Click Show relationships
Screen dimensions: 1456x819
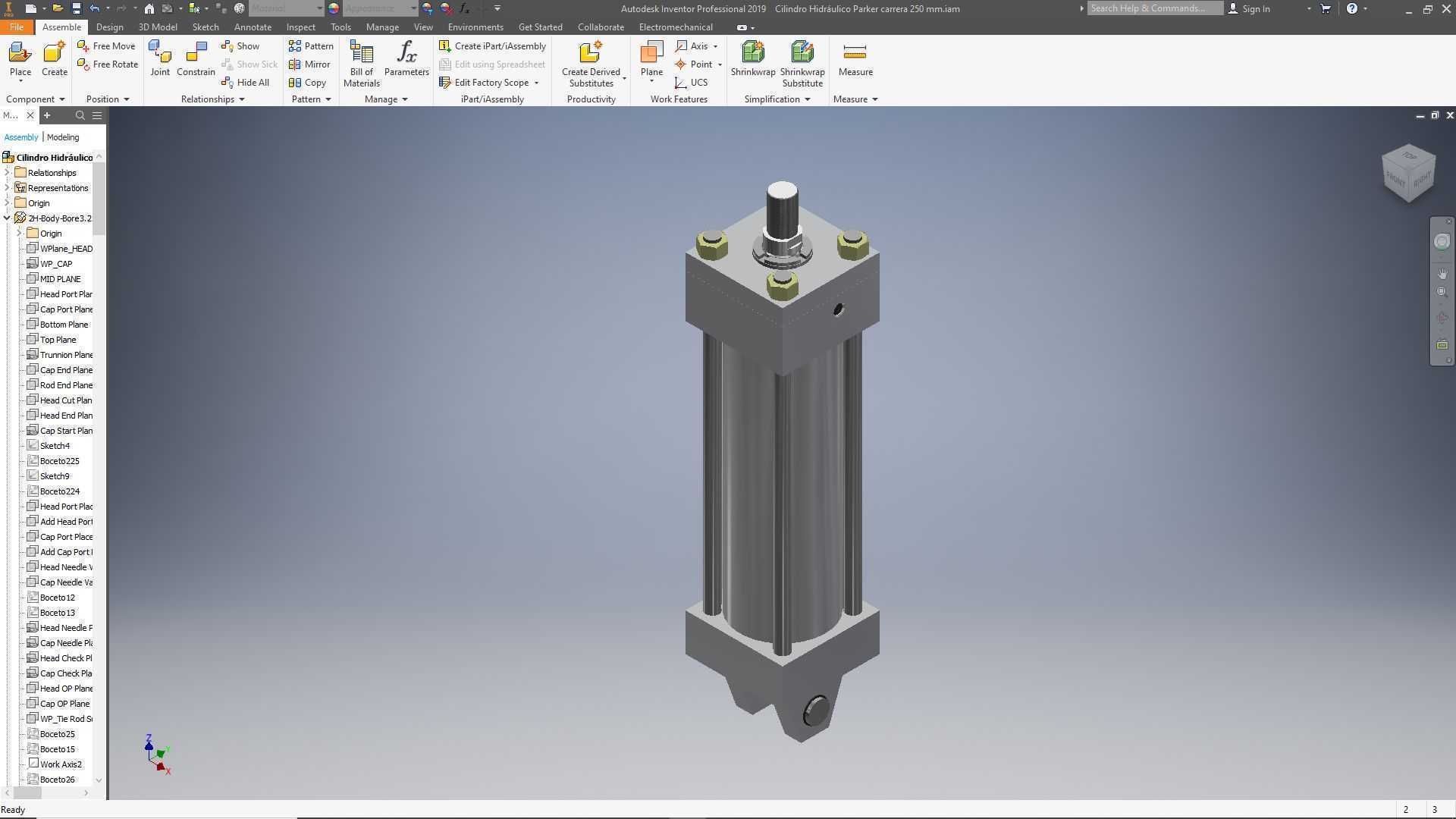240,46
